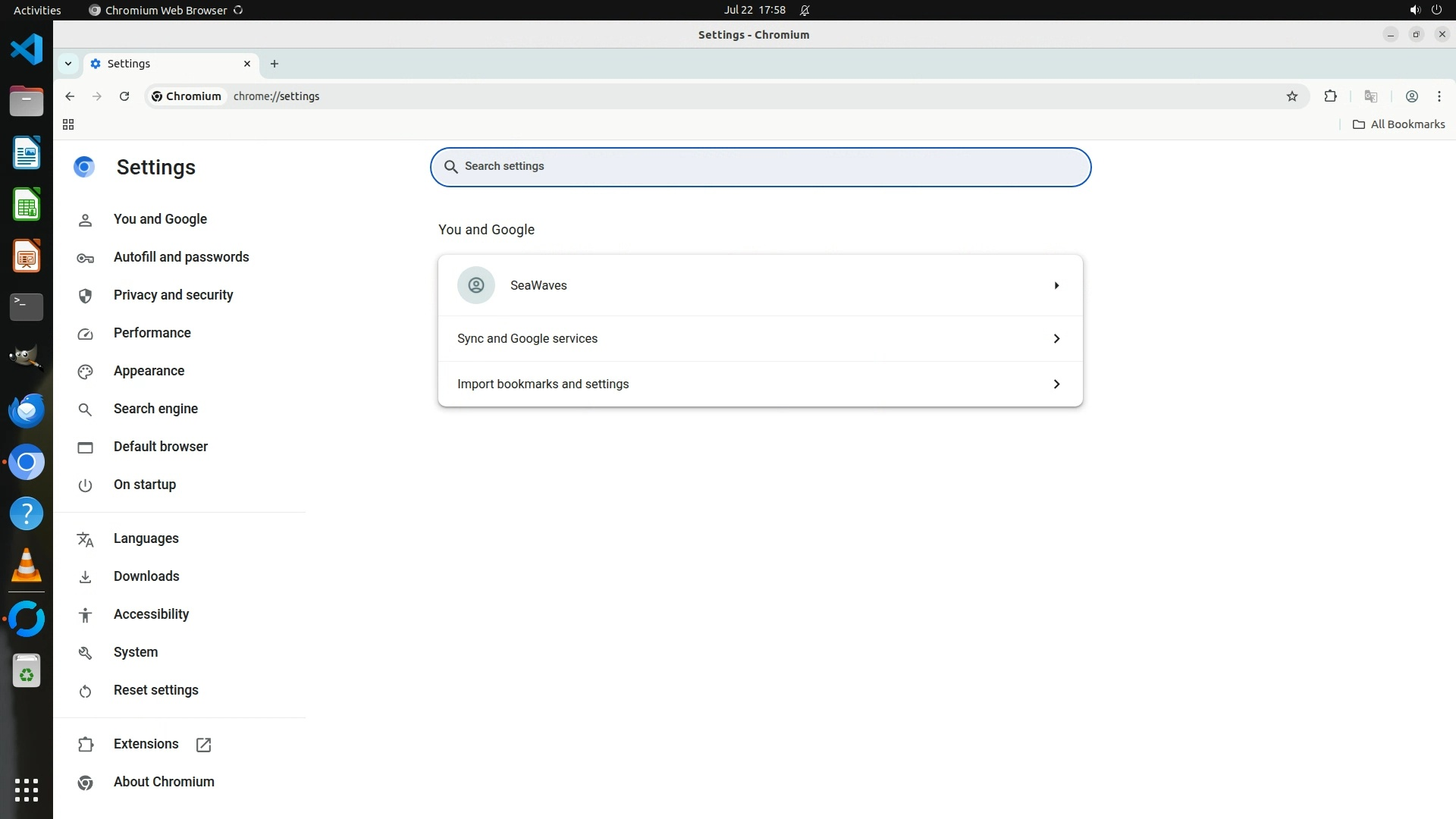The width and height of the screenshot is (1456, 819).
Task: Select Privacy and security section
Action: tap(173, 295)
